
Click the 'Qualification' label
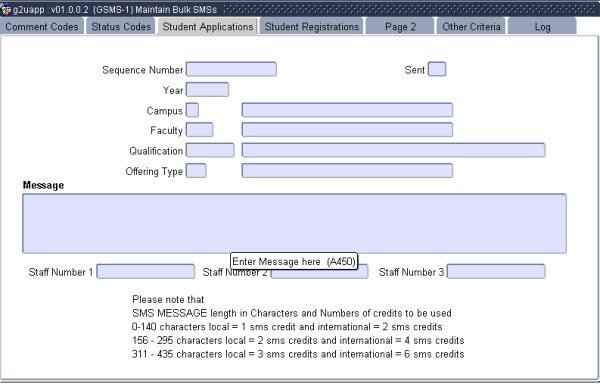(x=156, y=151)
